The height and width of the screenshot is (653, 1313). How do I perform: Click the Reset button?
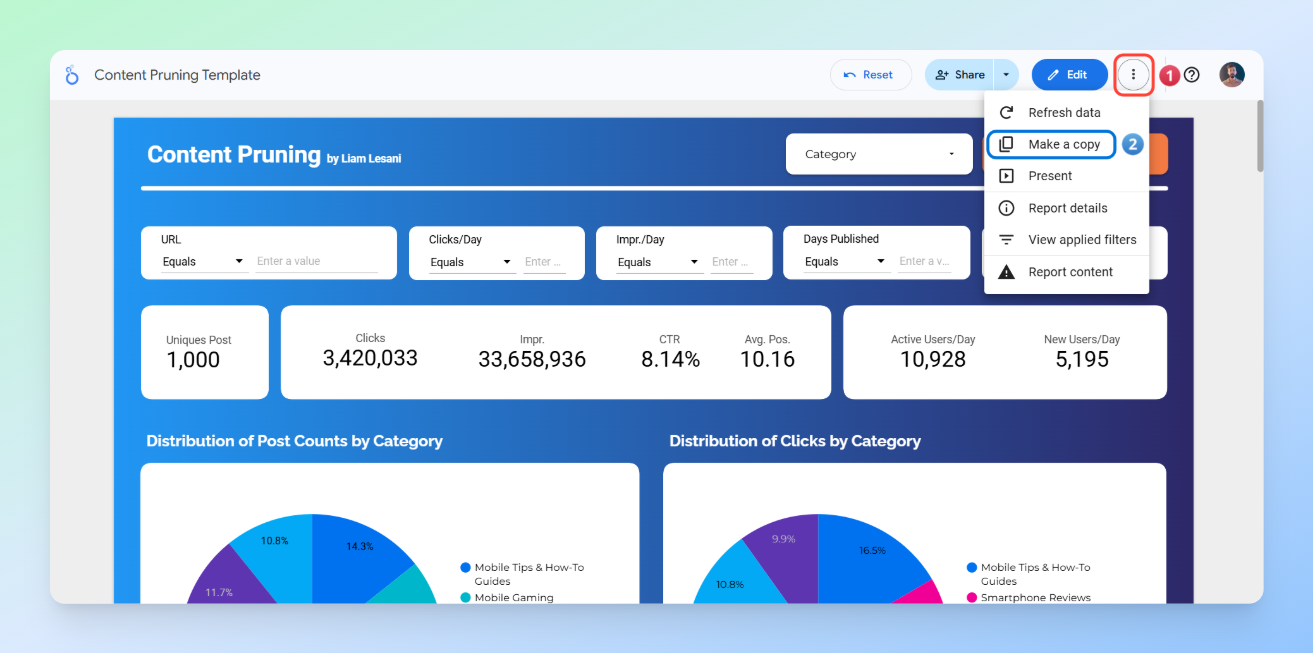click(870, 74)
